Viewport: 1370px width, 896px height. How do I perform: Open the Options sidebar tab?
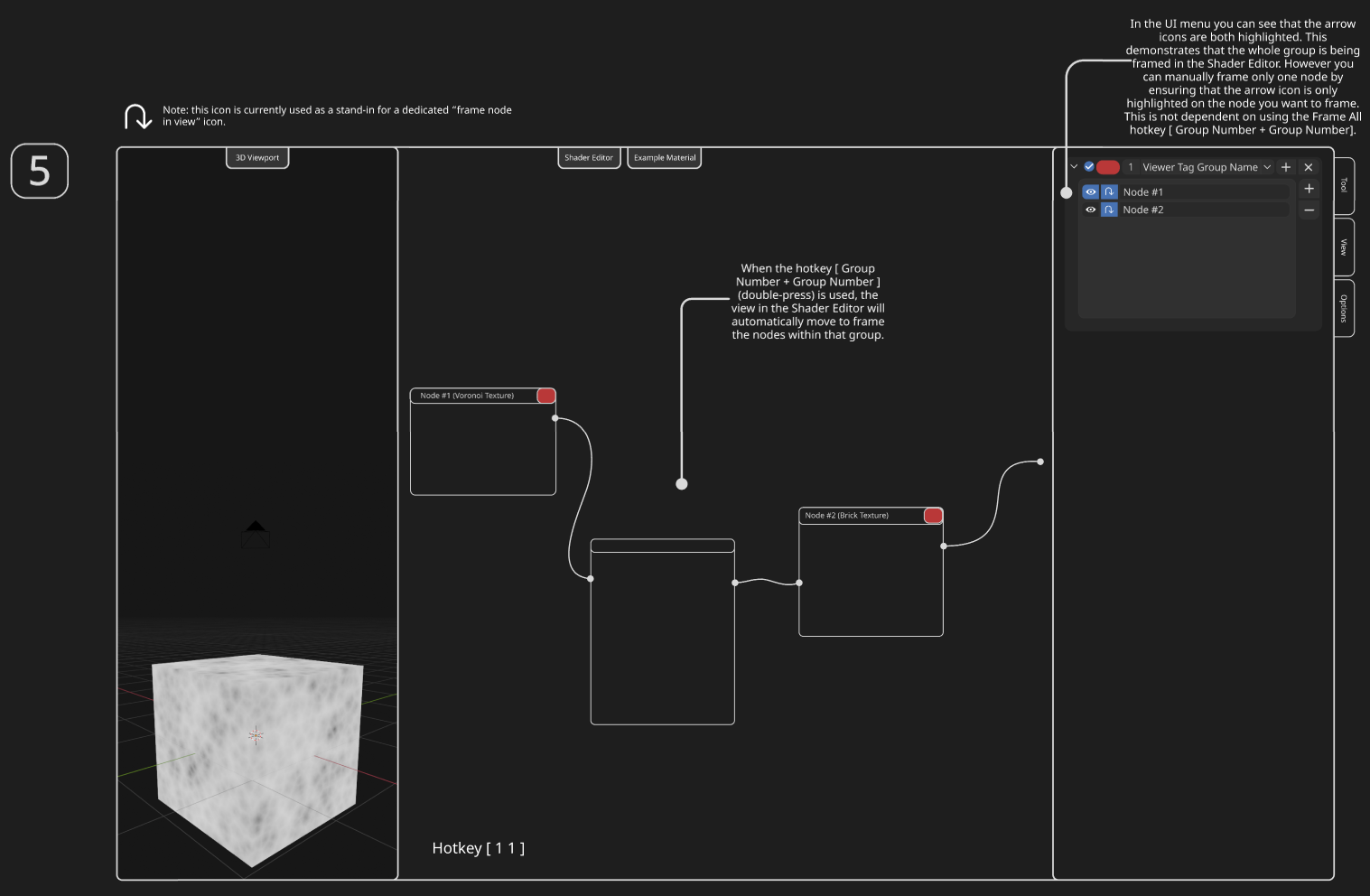[1344, 308]
